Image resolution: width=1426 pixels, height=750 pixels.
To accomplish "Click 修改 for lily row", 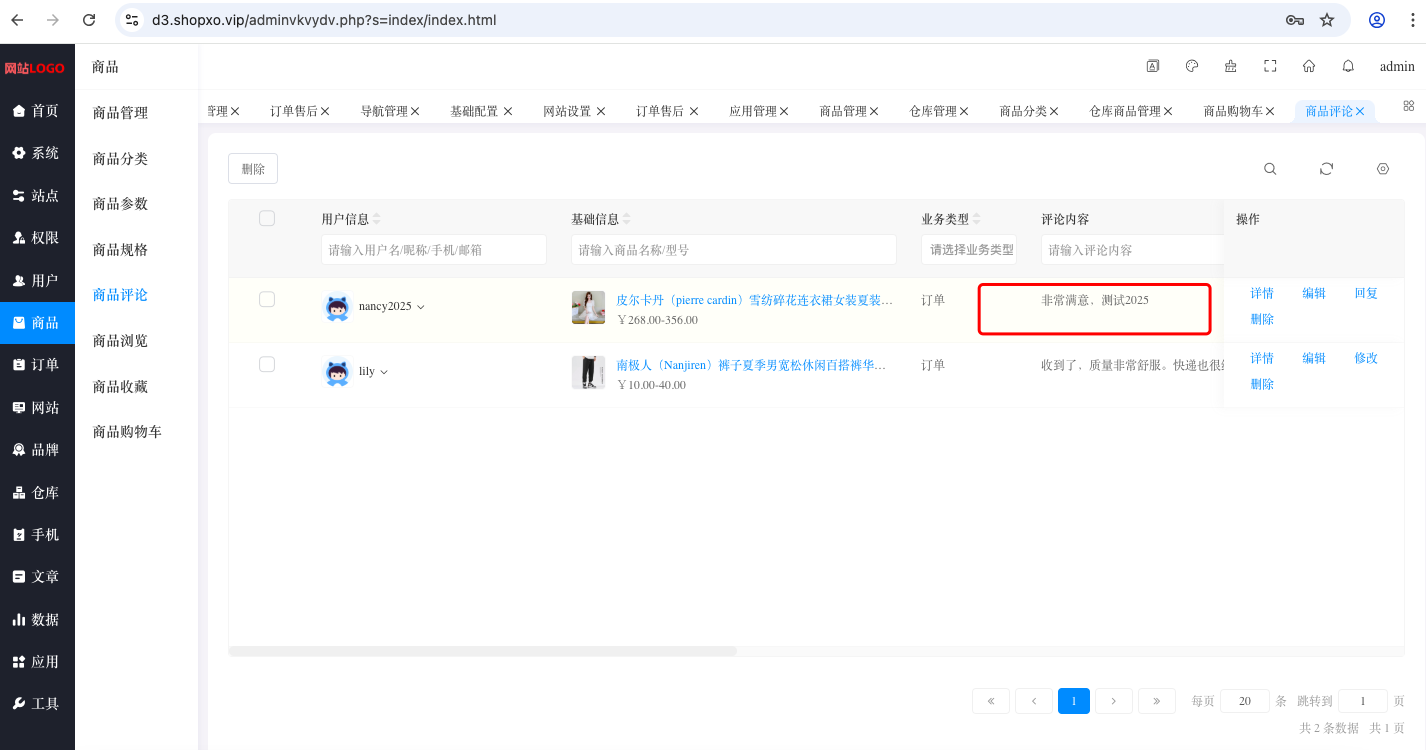I will 1366,358.
